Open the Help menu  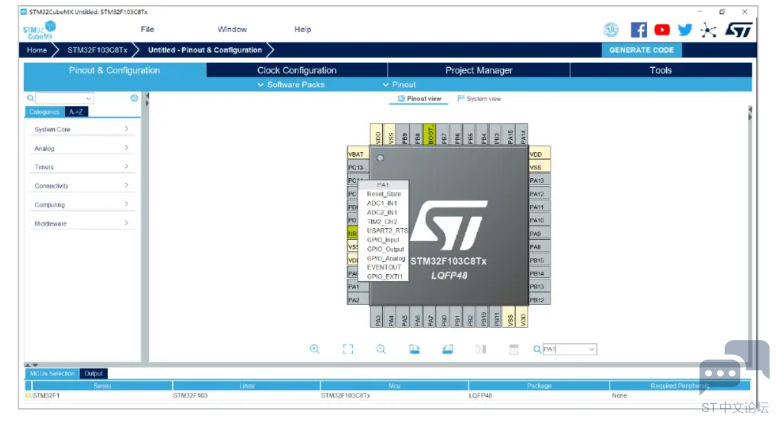tap(303, 29)
